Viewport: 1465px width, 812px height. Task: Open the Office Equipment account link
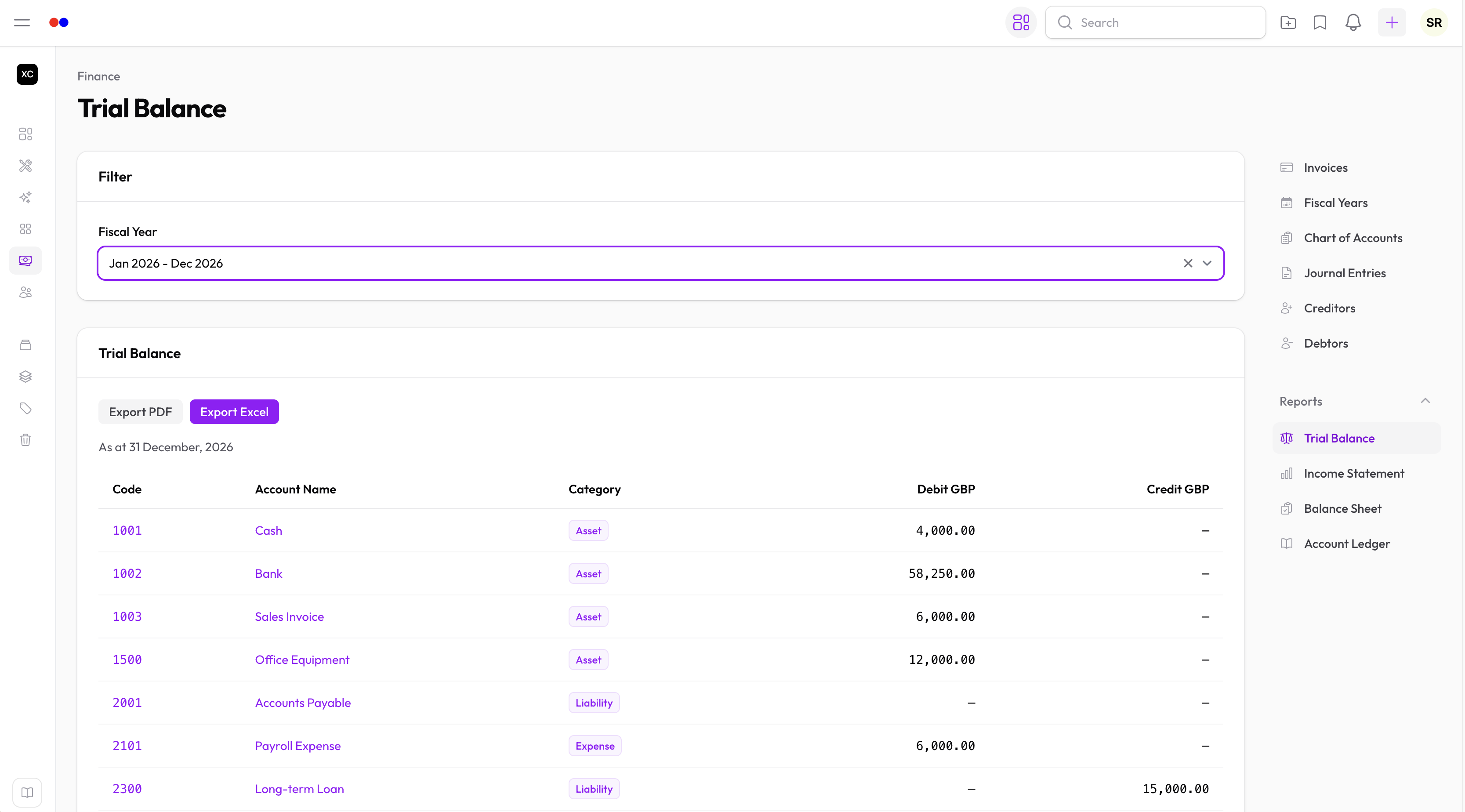coord(302,660)
